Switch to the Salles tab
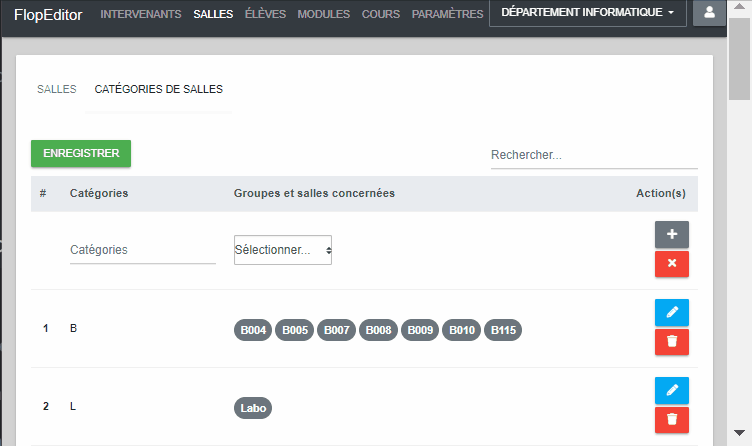Viewport: 752px width, 446px height. 57,89
